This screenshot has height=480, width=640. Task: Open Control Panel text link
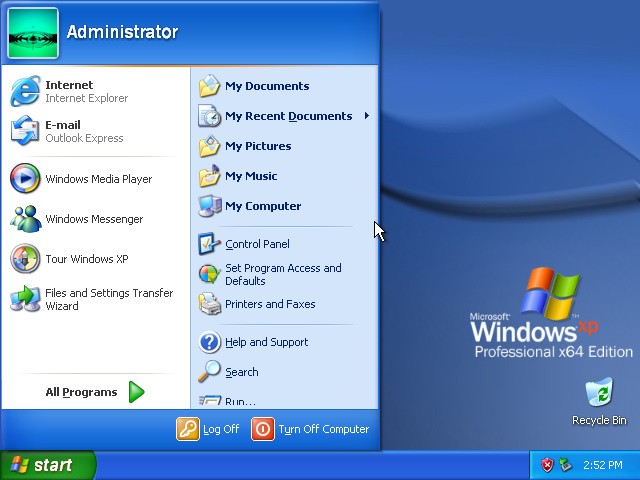(257, 244)
